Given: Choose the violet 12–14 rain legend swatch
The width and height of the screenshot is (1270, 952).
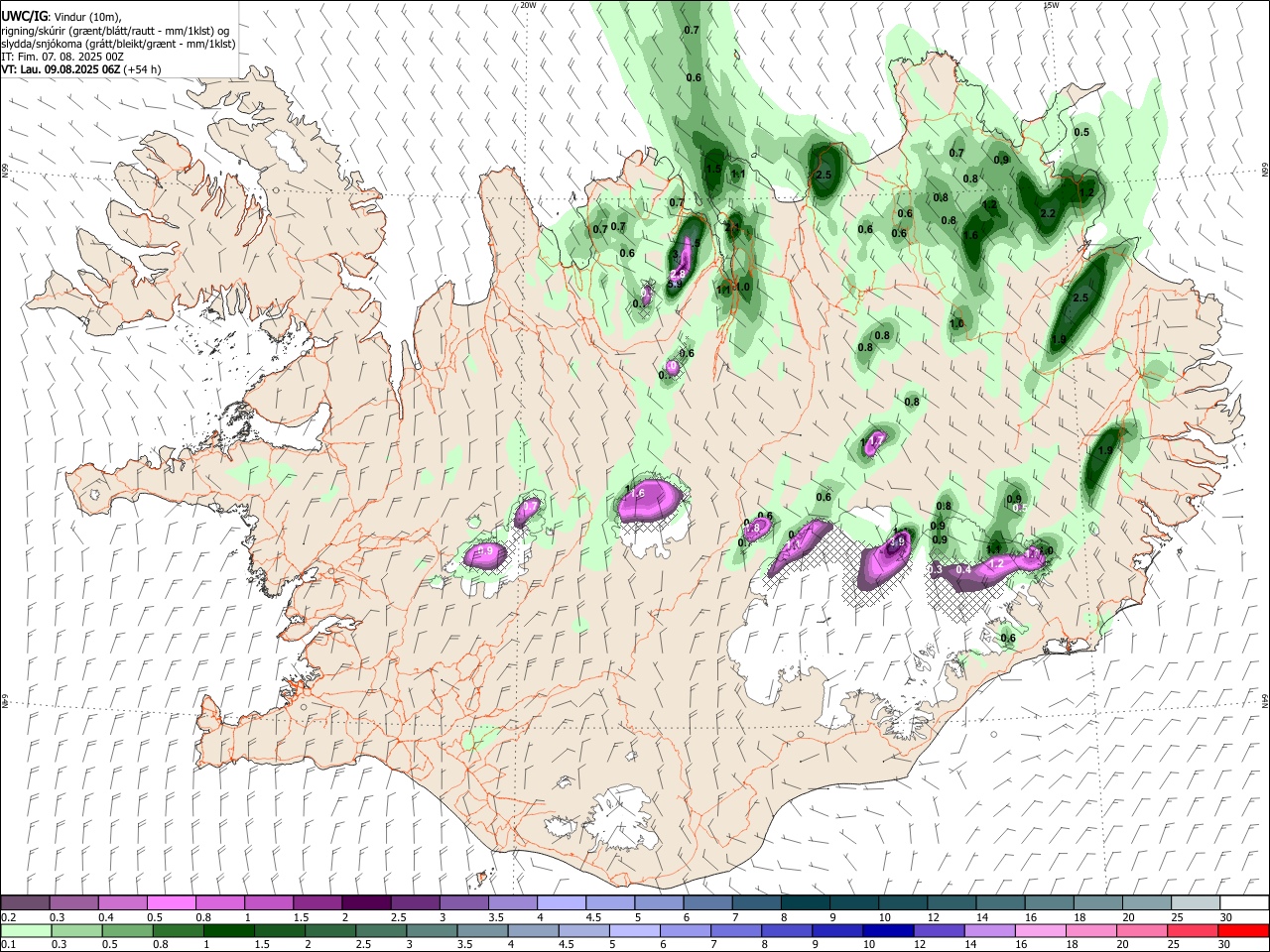Looking at the screenshot, I should tap(939, 930).
